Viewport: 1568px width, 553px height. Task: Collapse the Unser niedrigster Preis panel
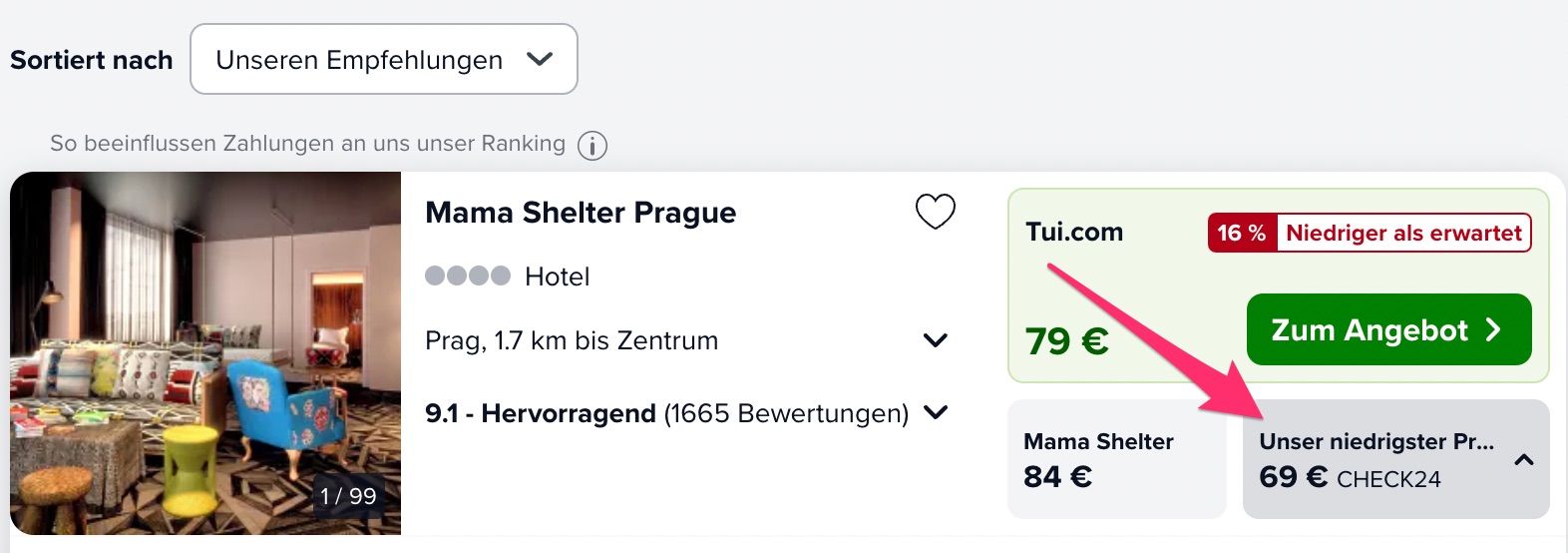[1523, 460]
